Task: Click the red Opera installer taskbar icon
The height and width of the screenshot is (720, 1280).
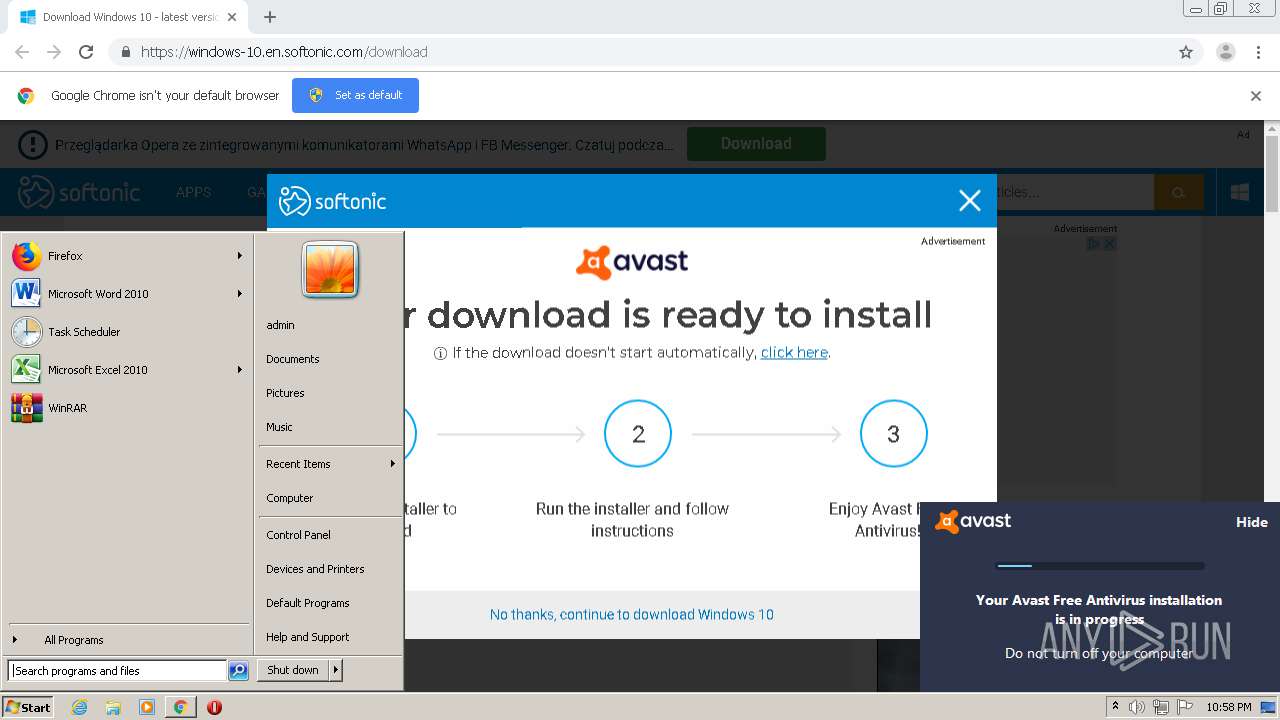Action: [214, 707]
